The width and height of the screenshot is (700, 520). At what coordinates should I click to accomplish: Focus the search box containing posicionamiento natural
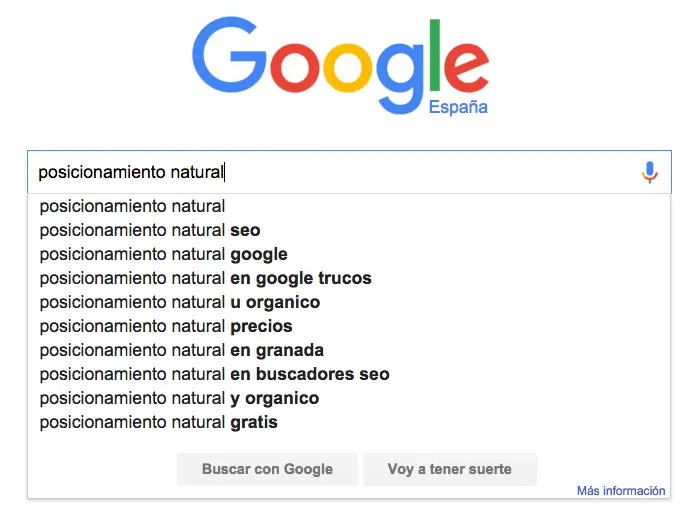point(349,172)
